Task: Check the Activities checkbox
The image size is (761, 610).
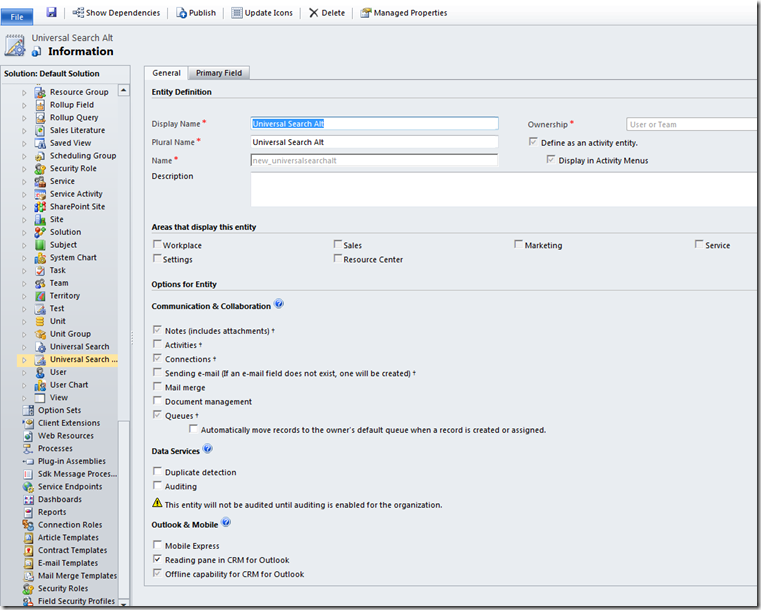Action: click(x=157, y=344)
